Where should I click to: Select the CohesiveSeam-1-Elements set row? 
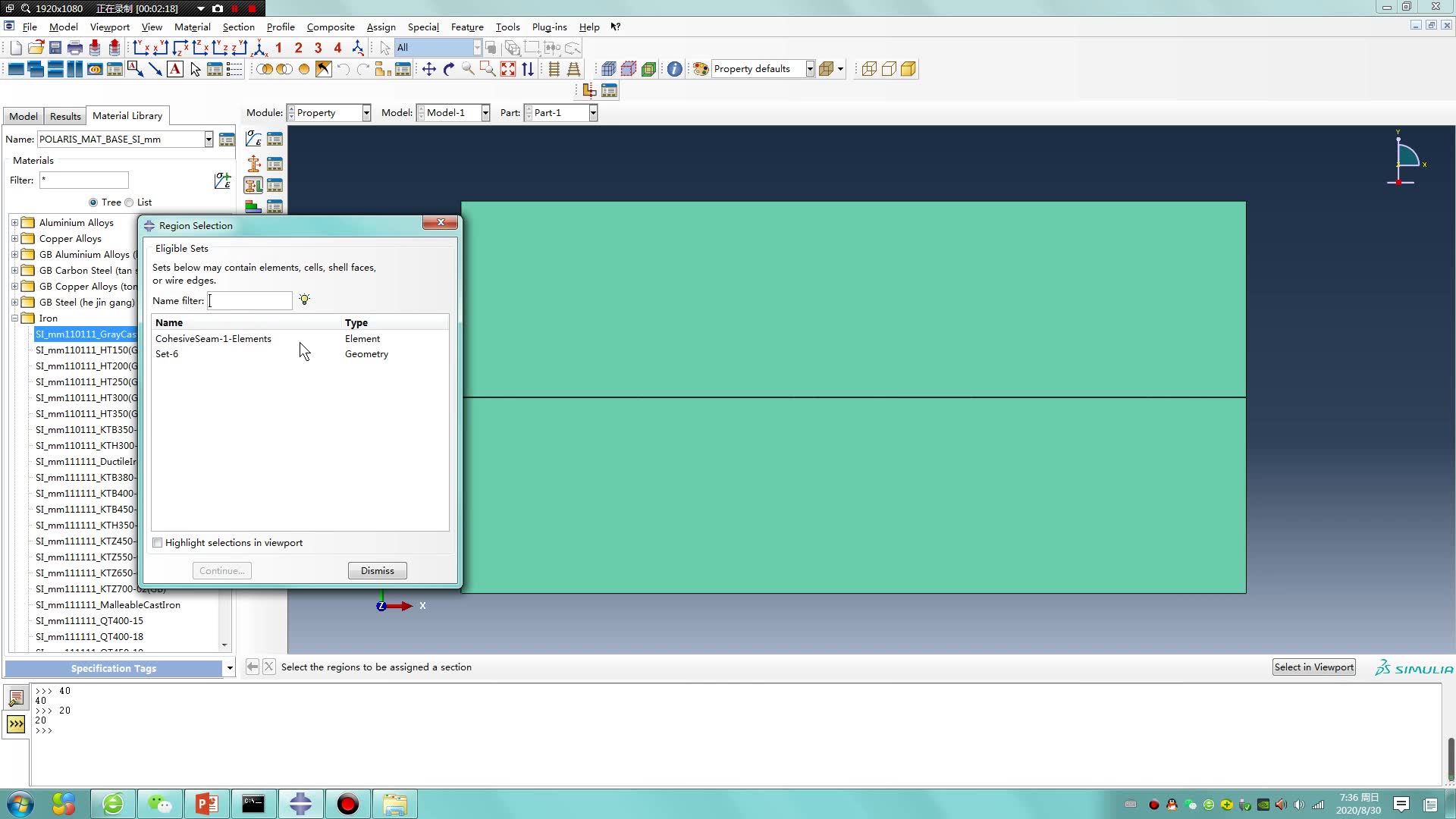coord(213,339)
